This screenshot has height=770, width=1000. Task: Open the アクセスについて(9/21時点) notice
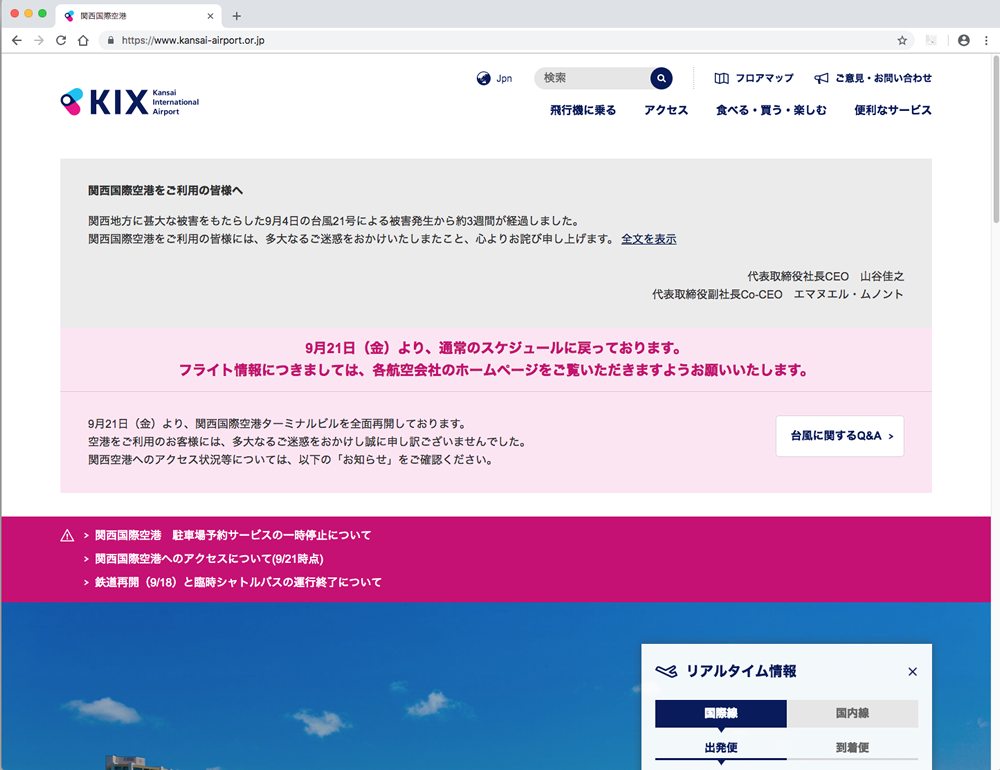tap(209, 559)
